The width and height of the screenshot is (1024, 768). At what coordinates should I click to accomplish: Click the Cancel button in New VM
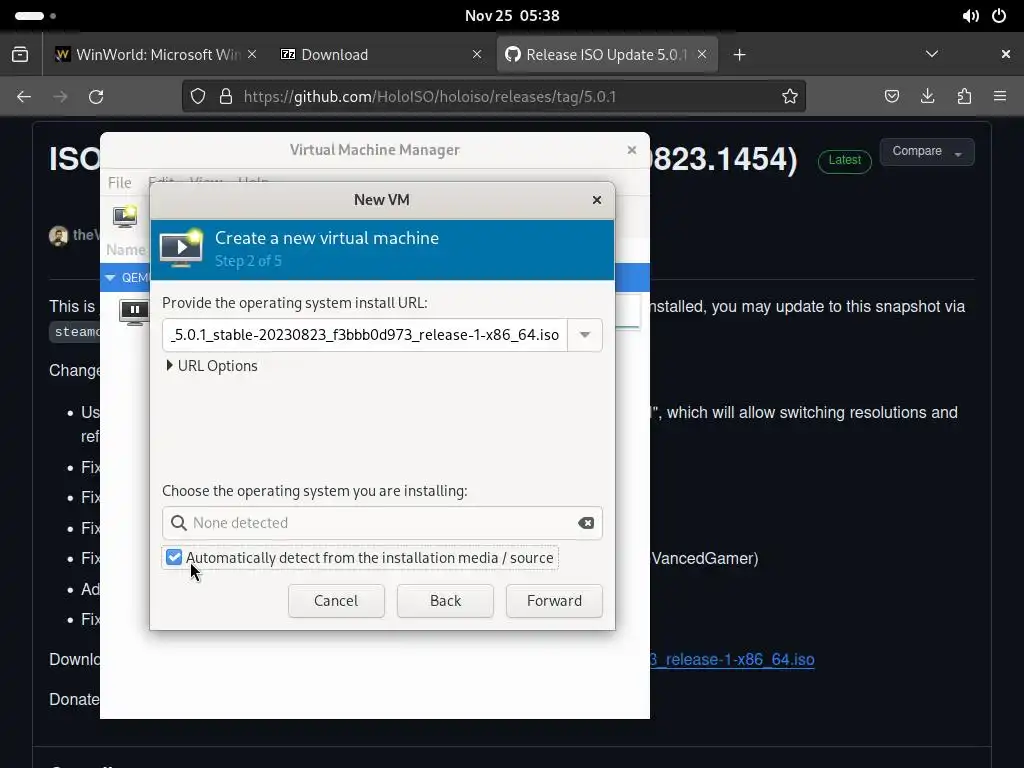(336, 601)
